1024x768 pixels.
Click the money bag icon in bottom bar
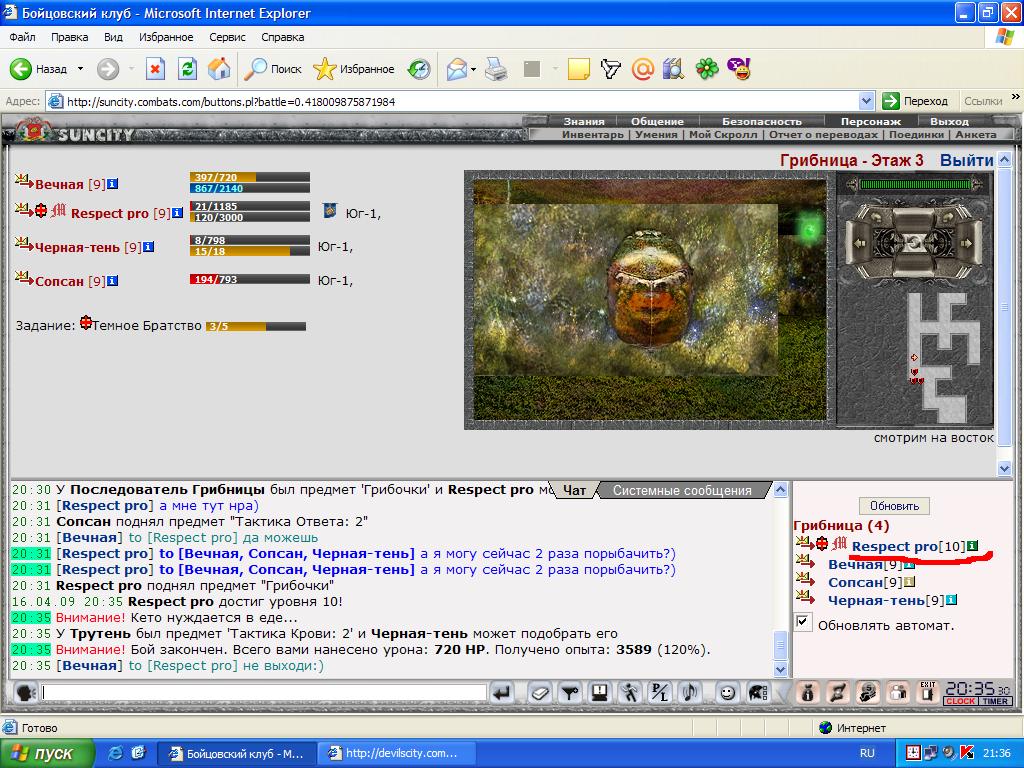[x=807, y=693]
